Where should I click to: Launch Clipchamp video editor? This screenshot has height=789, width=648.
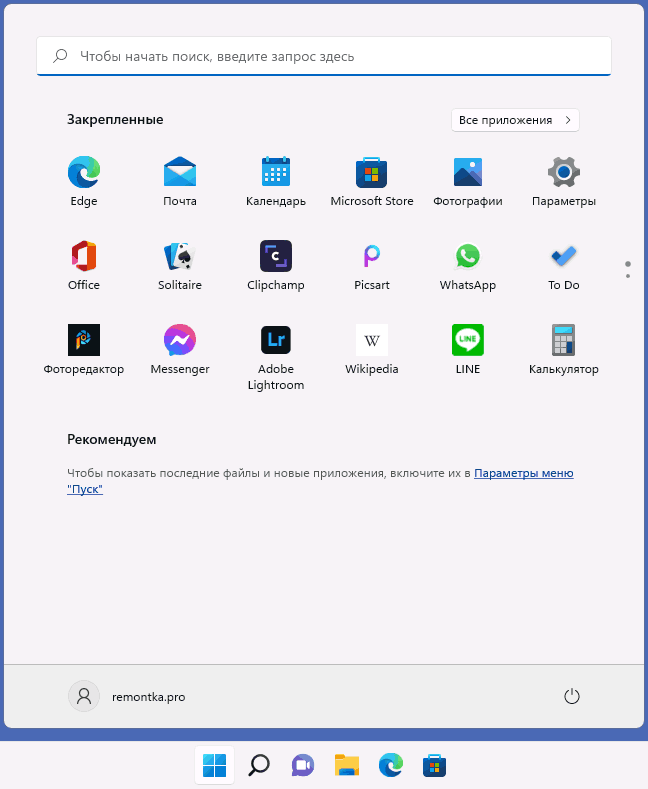276,266
